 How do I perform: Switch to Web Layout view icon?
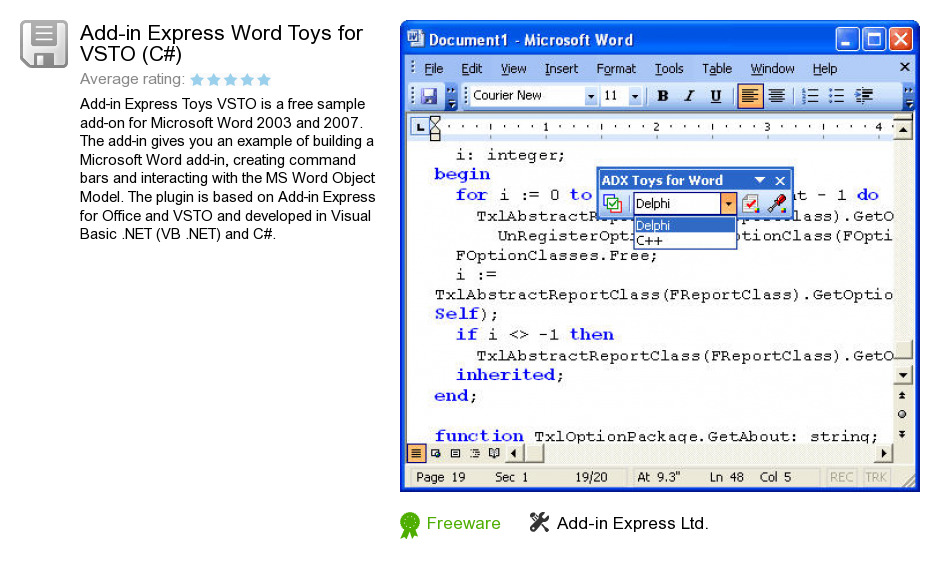436,453
